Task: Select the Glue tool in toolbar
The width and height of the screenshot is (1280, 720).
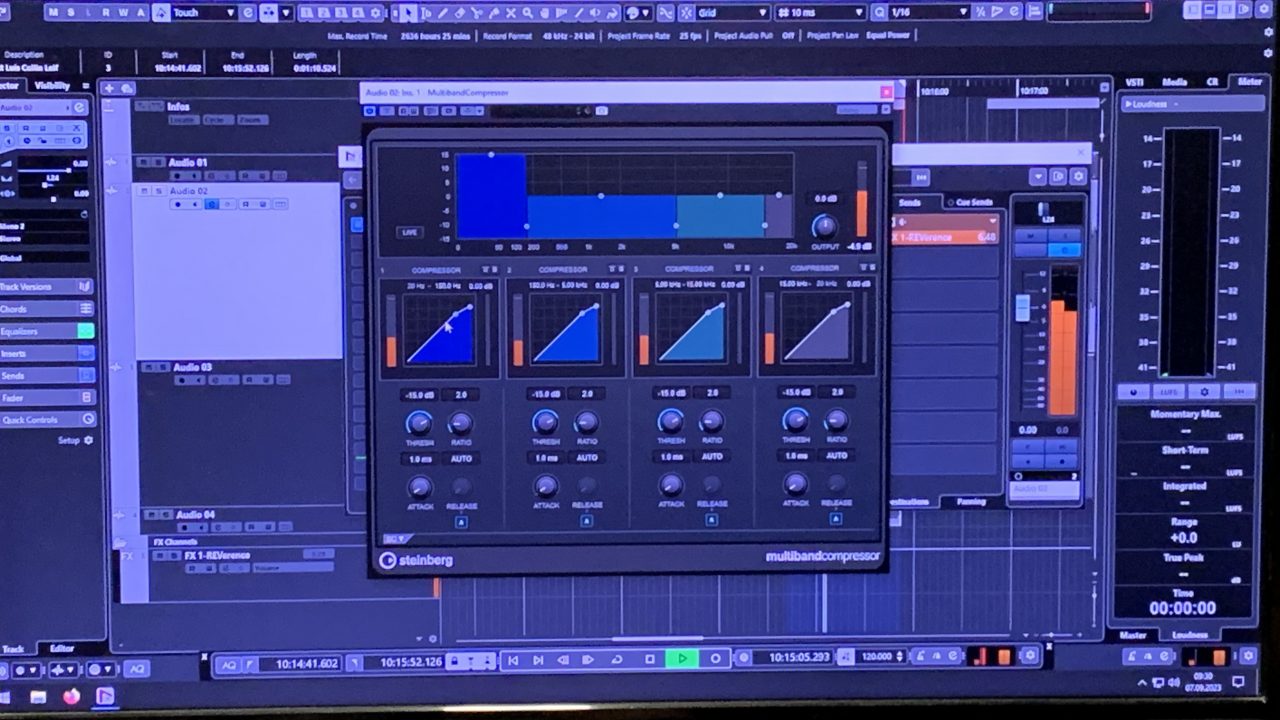Action: [x=495, y=13]
